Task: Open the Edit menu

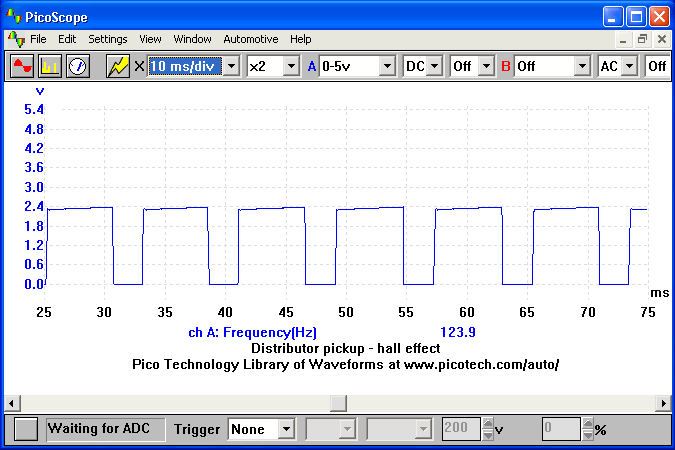Action: pos(67,39)
